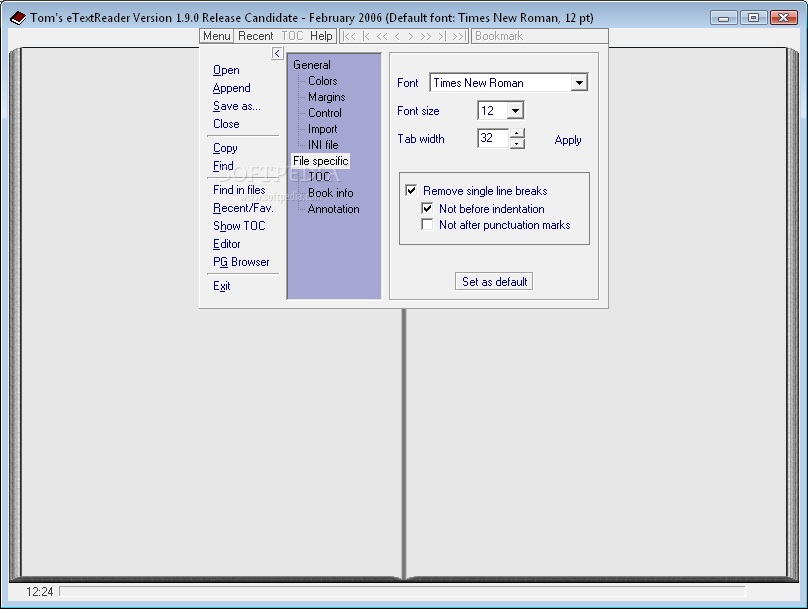Select Copy menu entry
Screen dimensions: 808x609
click(225, 148)
